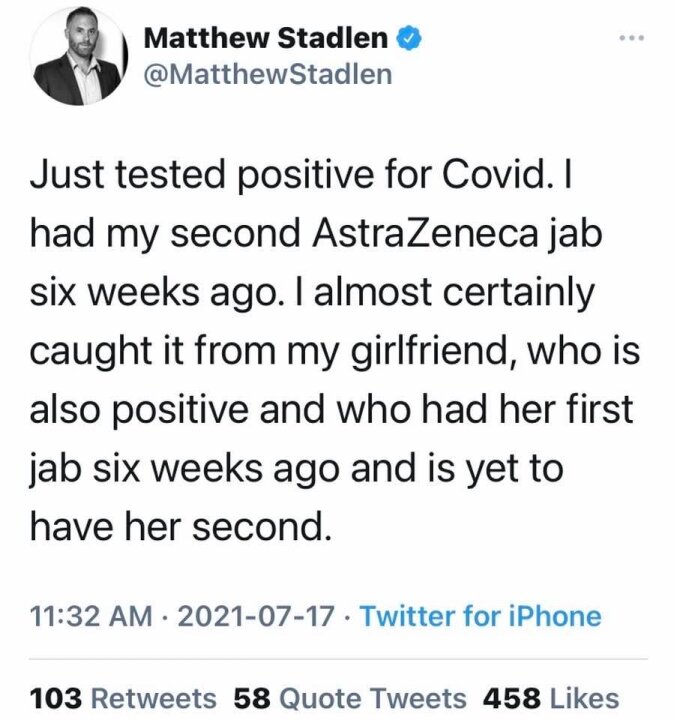The width and height of the screenshot is (677, 720).
Task: Show the Quote Tweets list
Action: (373, 697)
